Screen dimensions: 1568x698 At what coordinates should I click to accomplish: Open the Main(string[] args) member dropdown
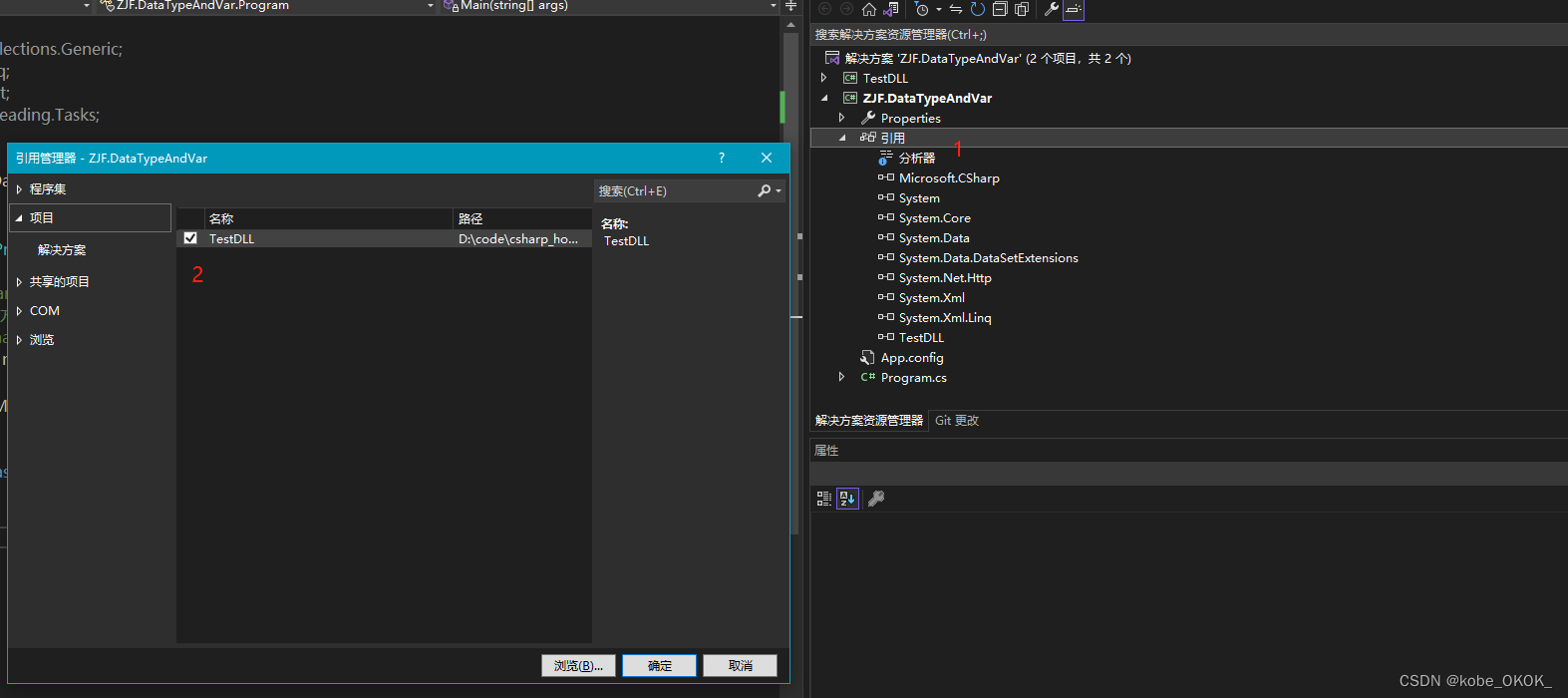tap(774, 6)
